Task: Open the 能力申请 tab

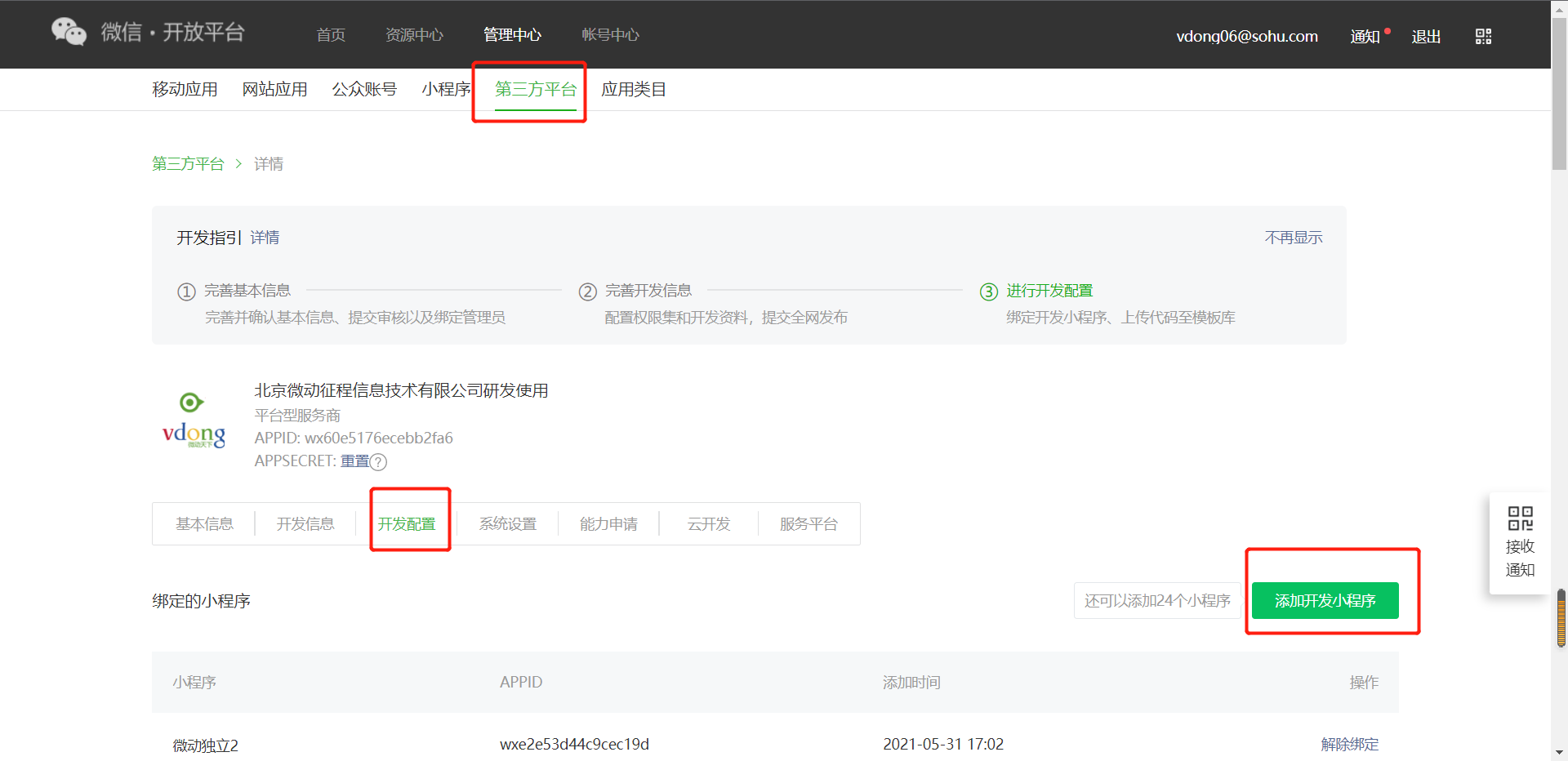Action: [608, 524]
